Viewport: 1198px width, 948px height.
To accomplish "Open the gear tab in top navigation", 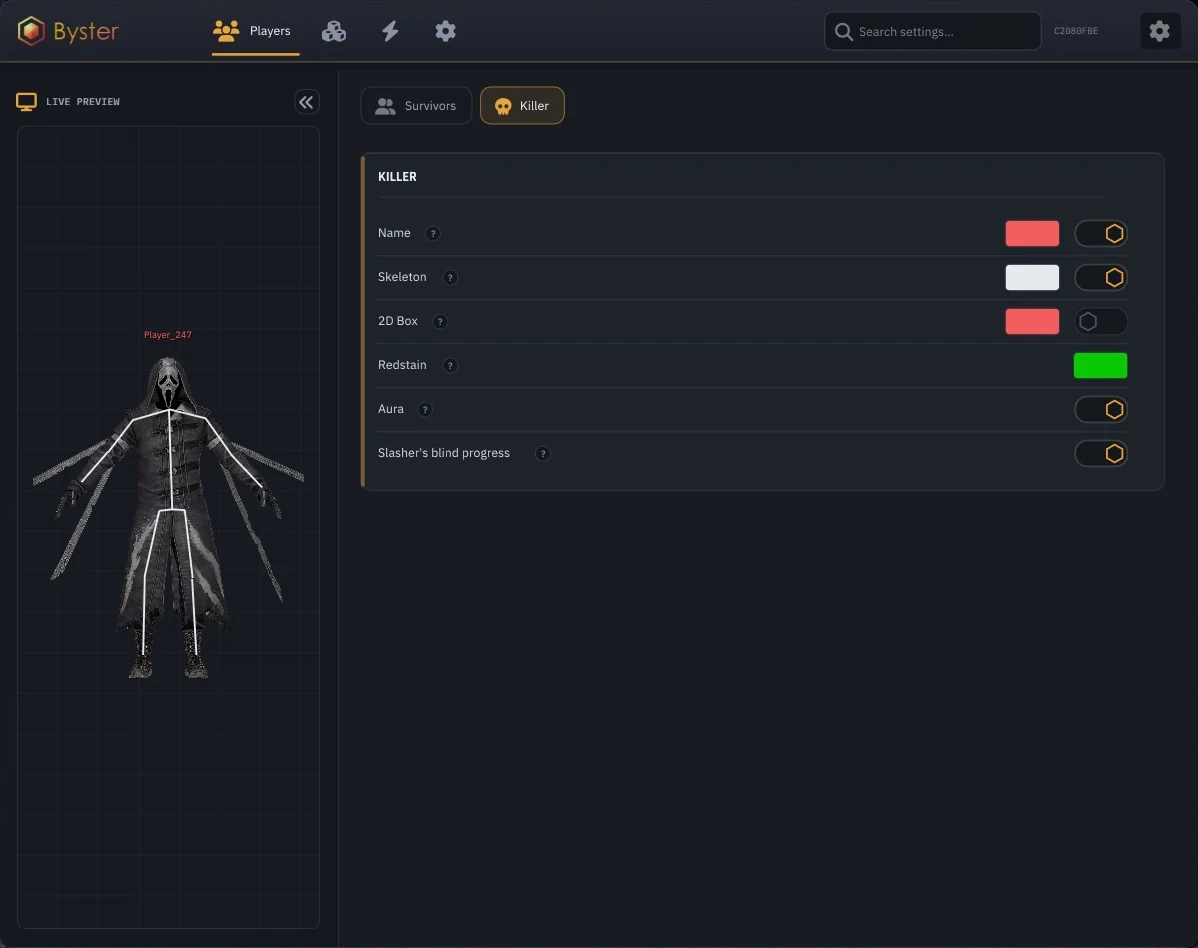I will click(445, 31).
